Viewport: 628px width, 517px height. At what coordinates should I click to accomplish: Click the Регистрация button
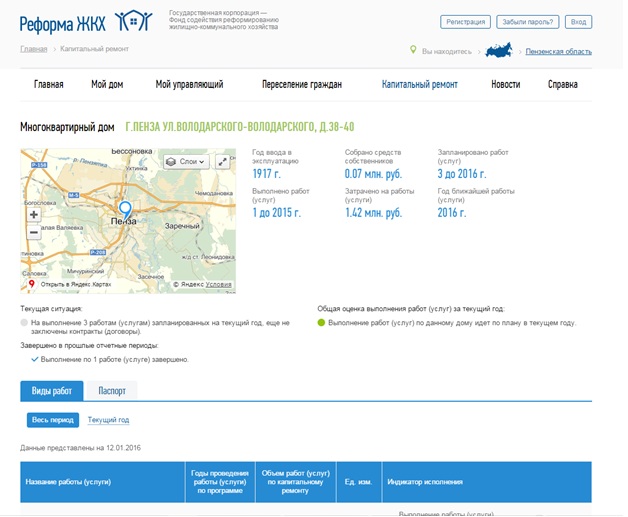click(x=464, y=21)
